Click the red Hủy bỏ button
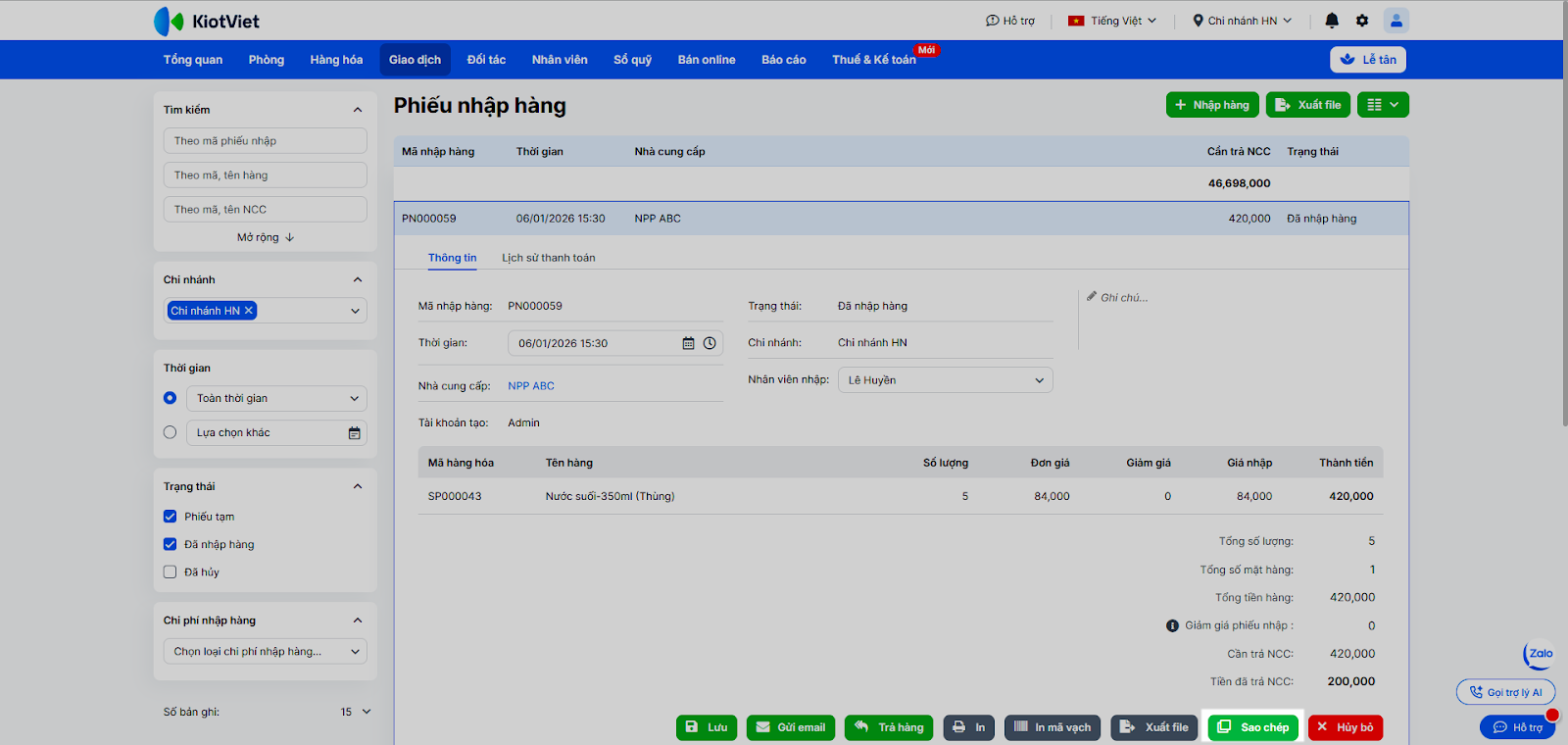Viewport: 1568px width, 745px height. coord(1346,727)
